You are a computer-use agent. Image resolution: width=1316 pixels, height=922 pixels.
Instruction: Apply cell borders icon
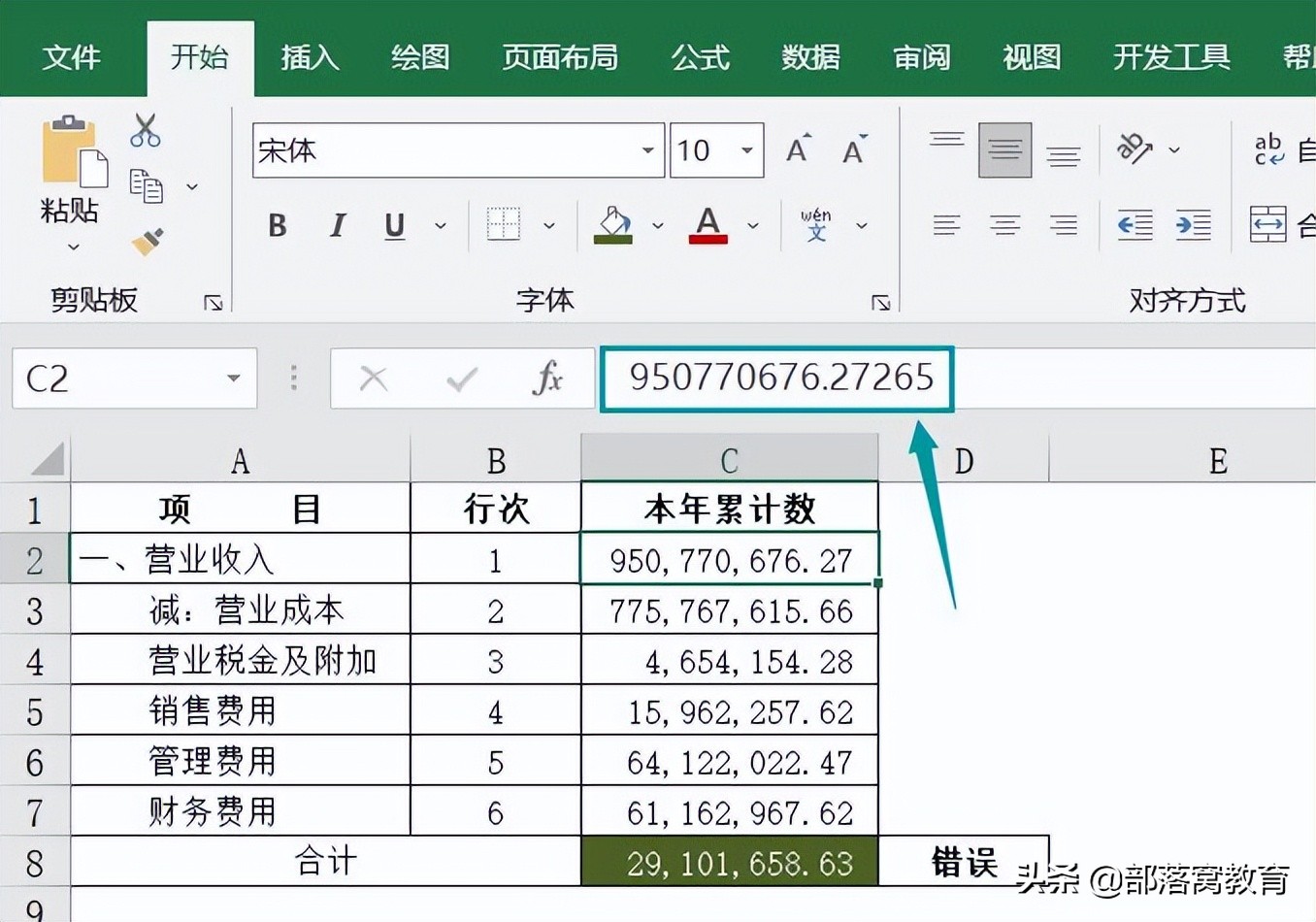point(503,225)
